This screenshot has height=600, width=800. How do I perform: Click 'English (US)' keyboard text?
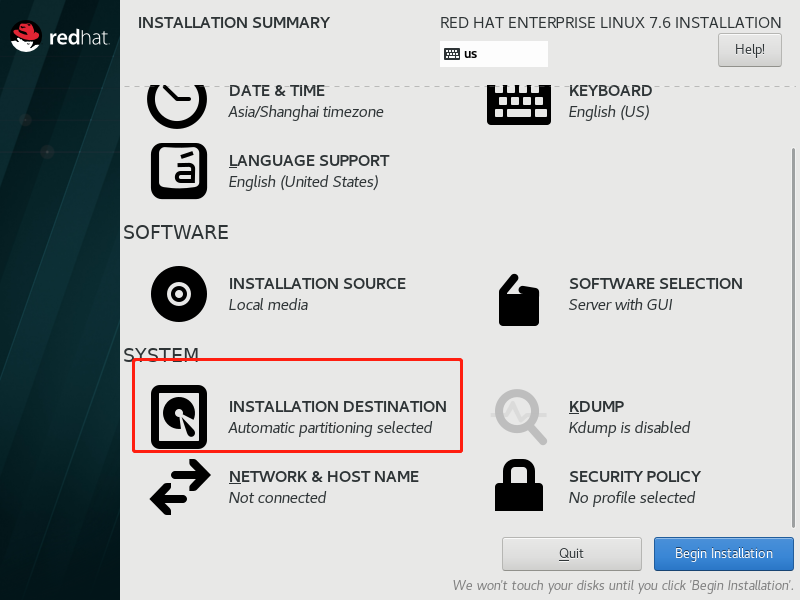pyautogui.click(x=609, y=112)
